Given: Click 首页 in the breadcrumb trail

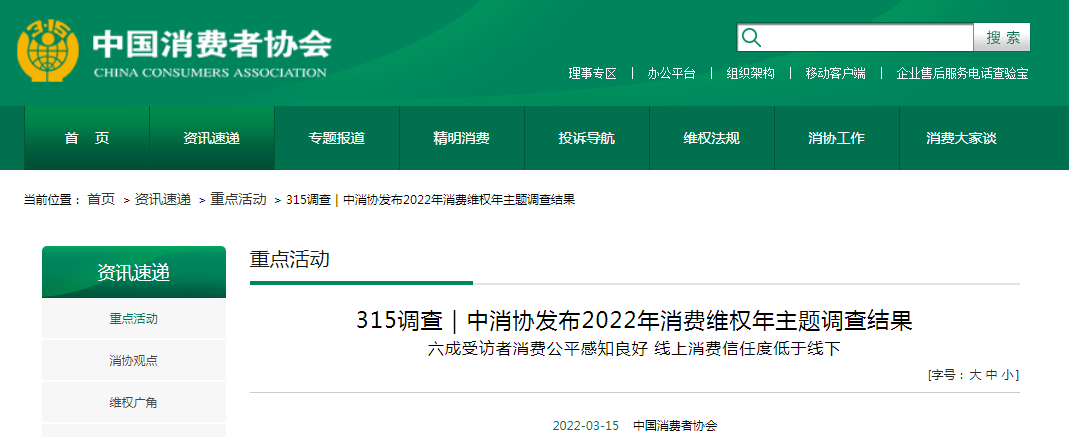Looking at the screenshot, I should (101, 200).
